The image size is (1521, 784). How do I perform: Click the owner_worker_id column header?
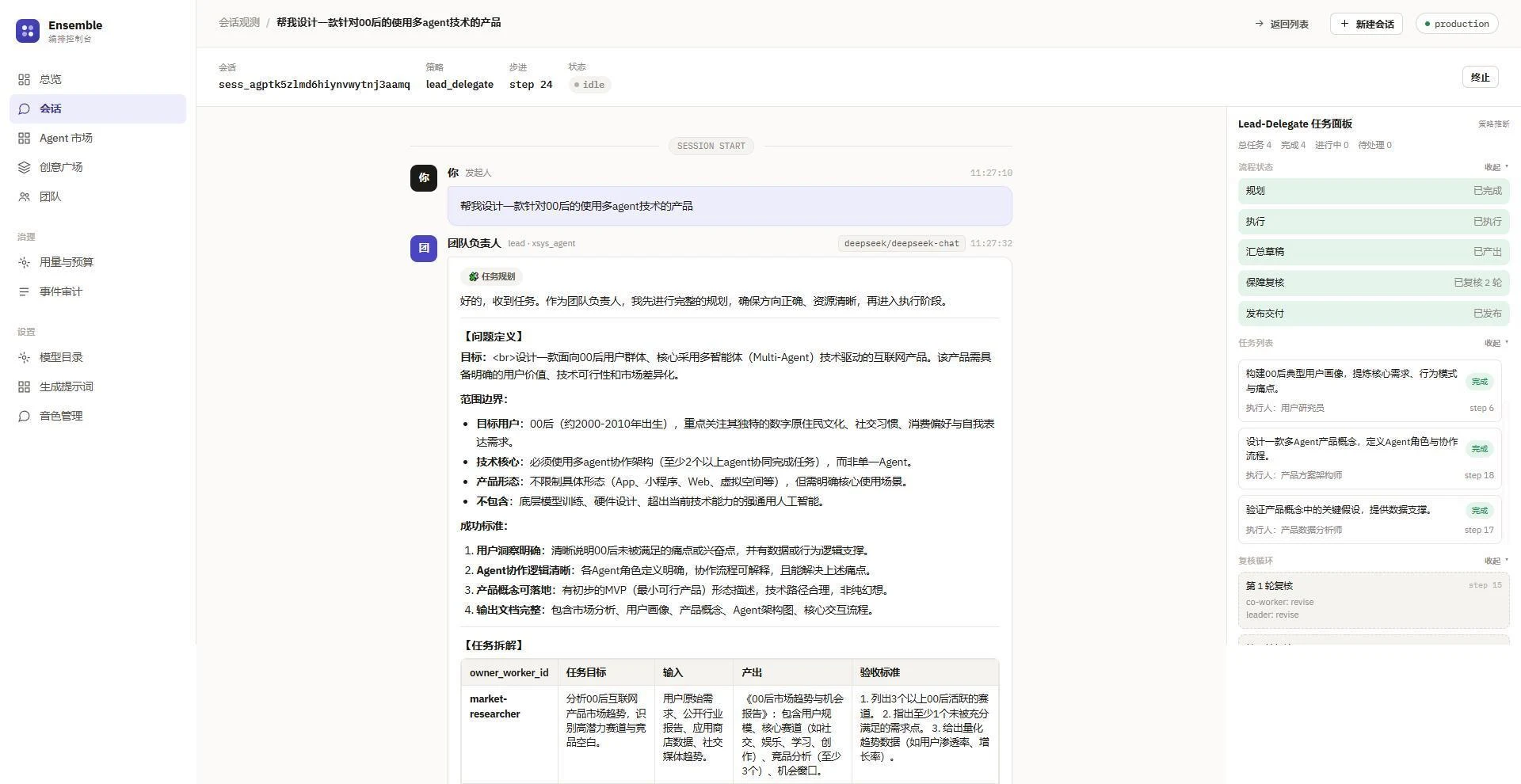tap(509, 672)
